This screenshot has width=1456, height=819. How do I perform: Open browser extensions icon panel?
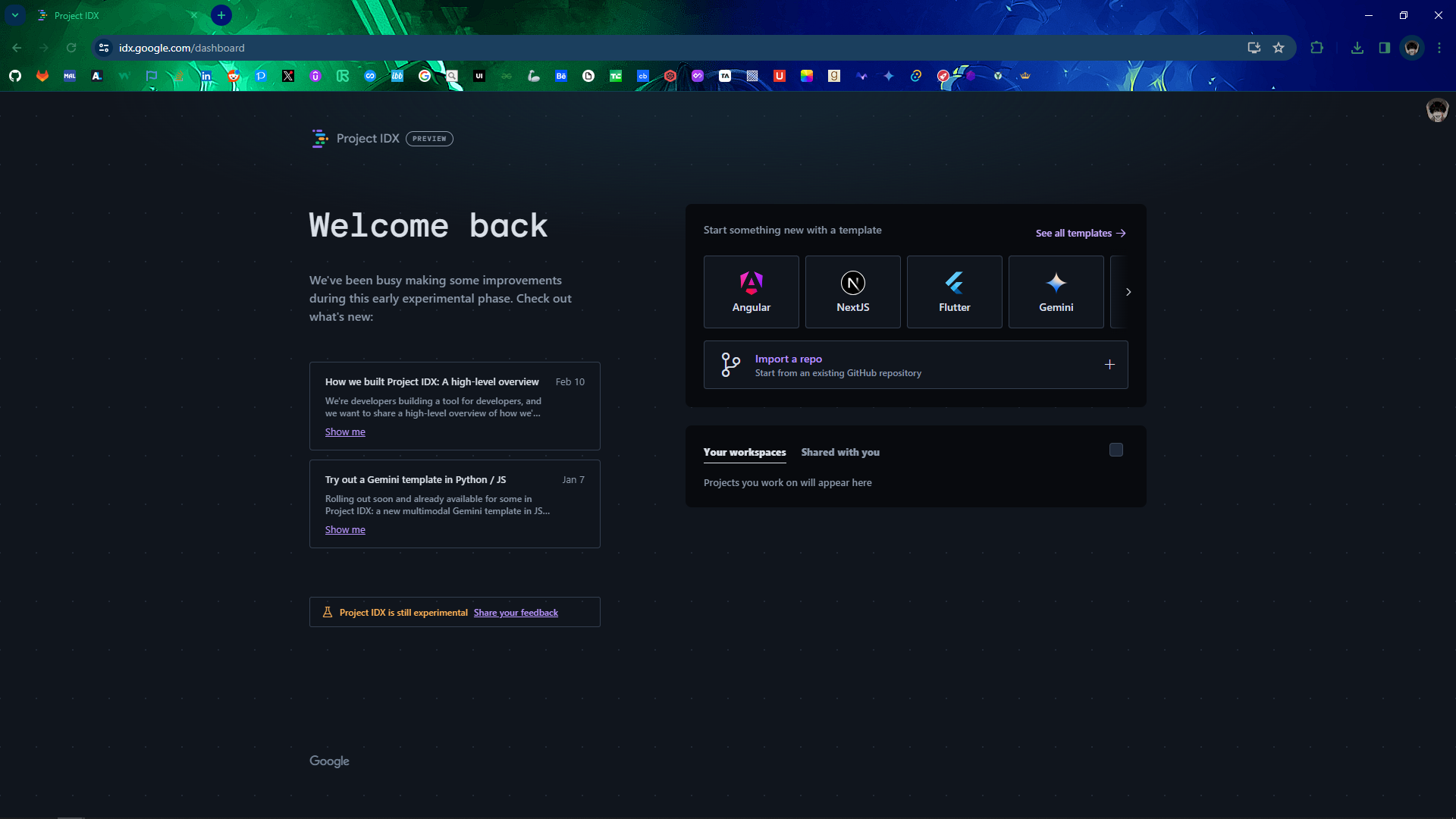click(1316, 48)
